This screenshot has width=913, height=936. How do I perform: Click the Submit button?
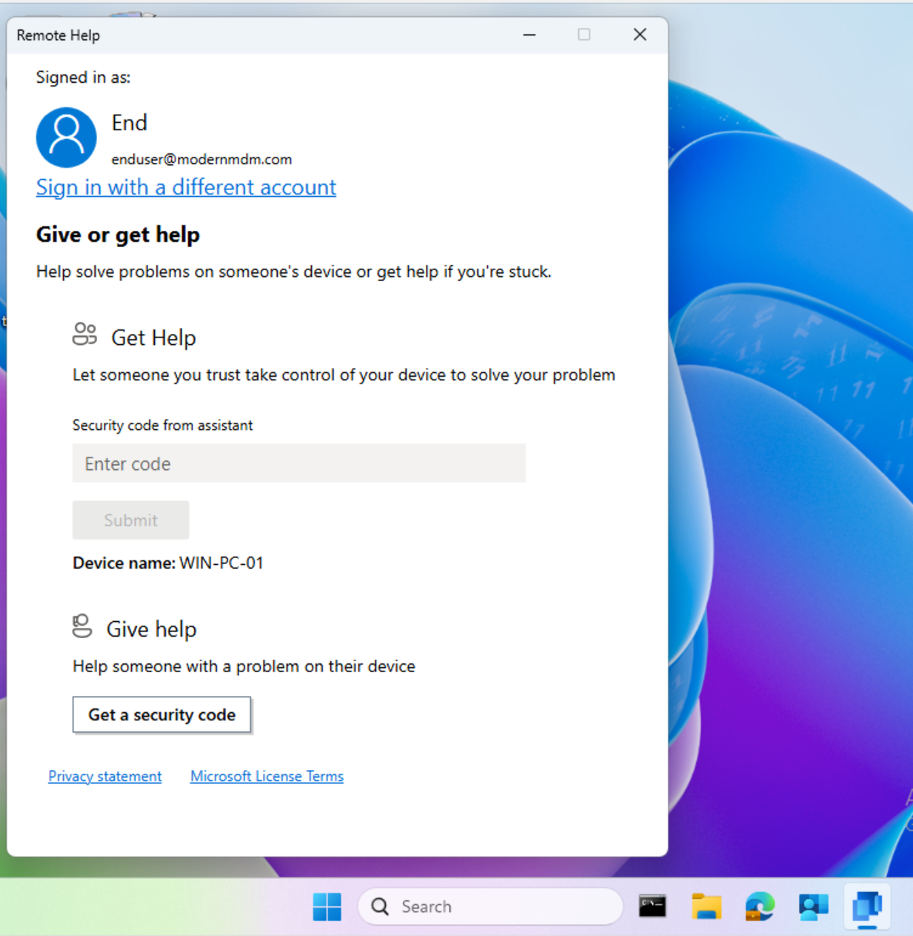[131, 520]
